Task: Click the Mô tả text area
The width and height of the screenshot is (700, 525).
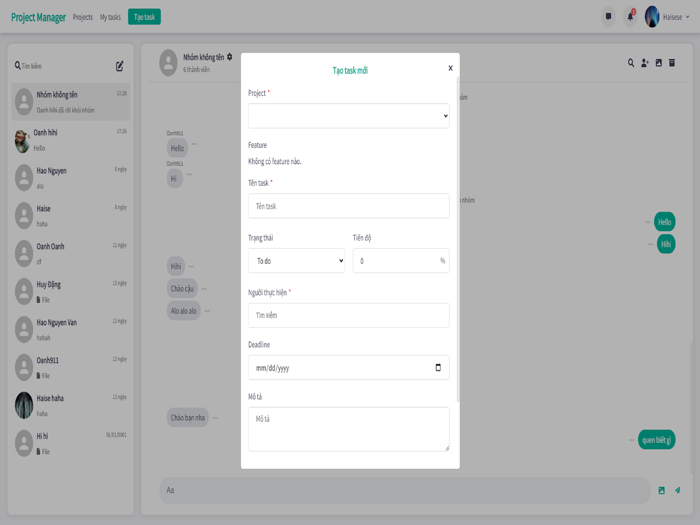Action: pyautogui.click(x=349, y=429)
